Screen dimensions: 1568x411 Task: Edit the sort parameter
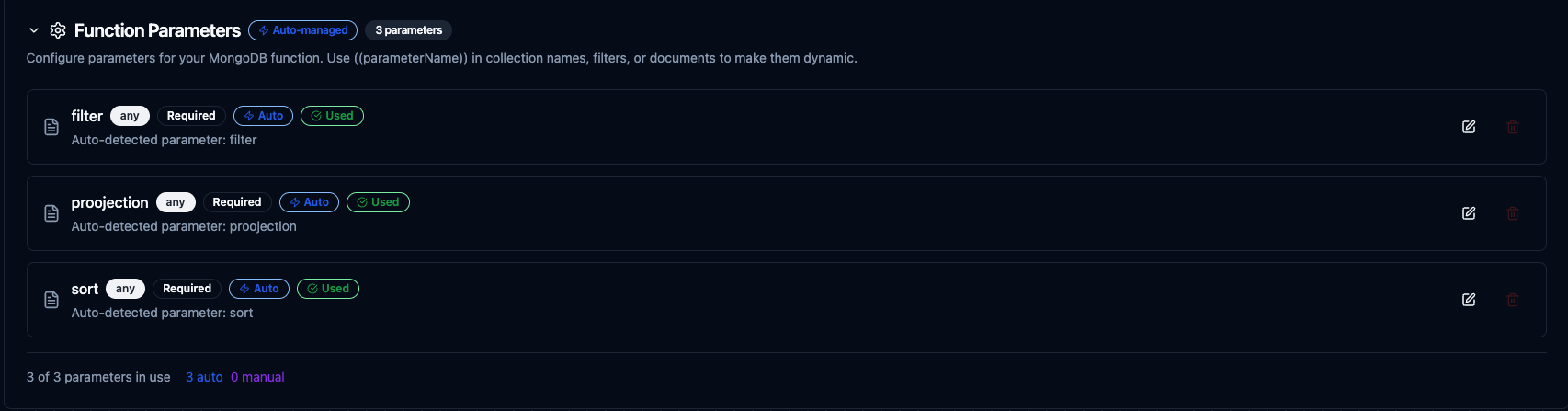pyautogui.click(x=1469, y=300)
